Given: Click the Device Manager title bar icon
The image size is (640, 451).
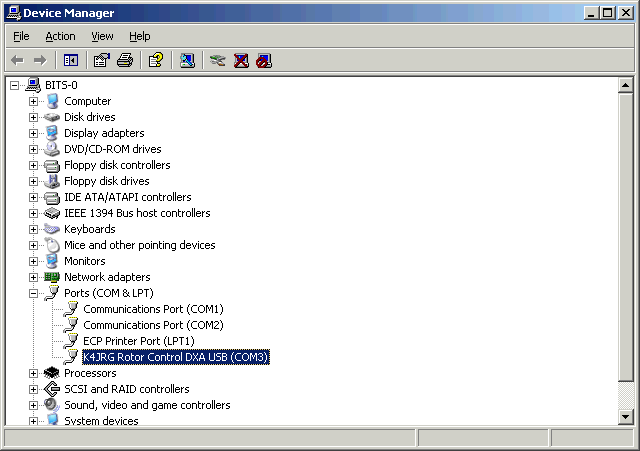Looking at the screenshot, I should 14,13.
